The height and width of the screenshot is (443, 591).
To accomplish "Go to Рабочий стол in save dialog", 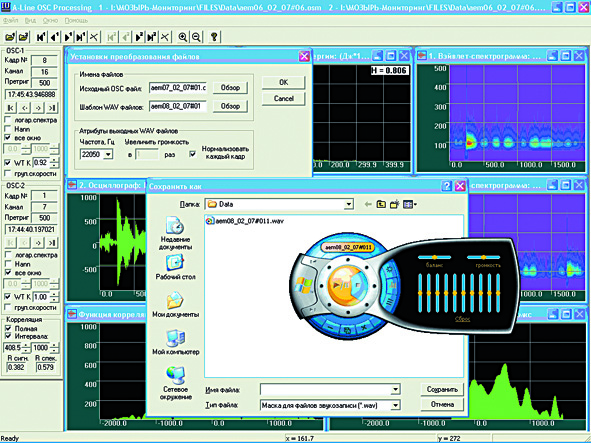I will (175, 267).
